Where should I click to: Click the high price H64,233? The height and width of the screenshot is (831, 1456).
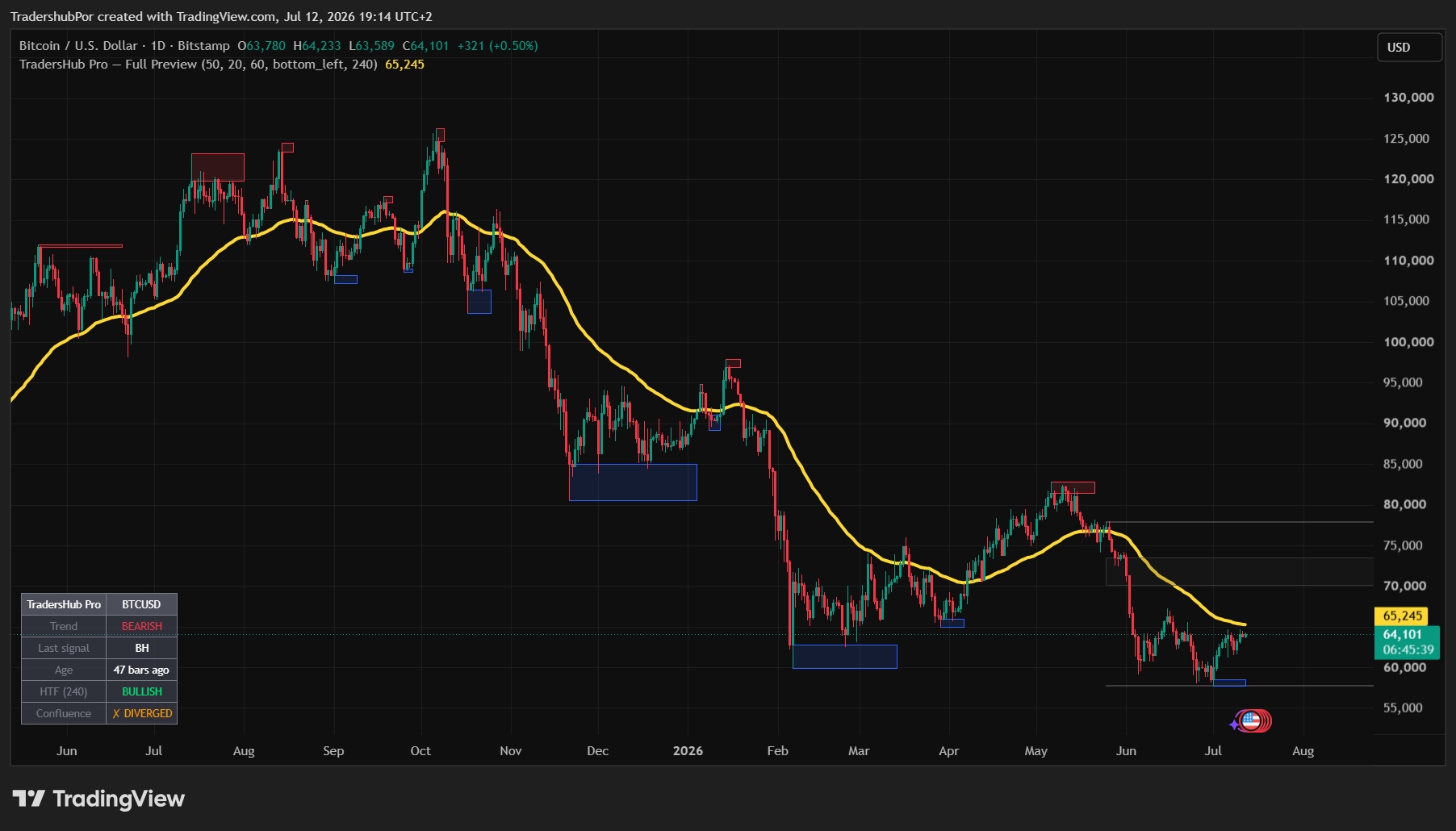point(317,46)
